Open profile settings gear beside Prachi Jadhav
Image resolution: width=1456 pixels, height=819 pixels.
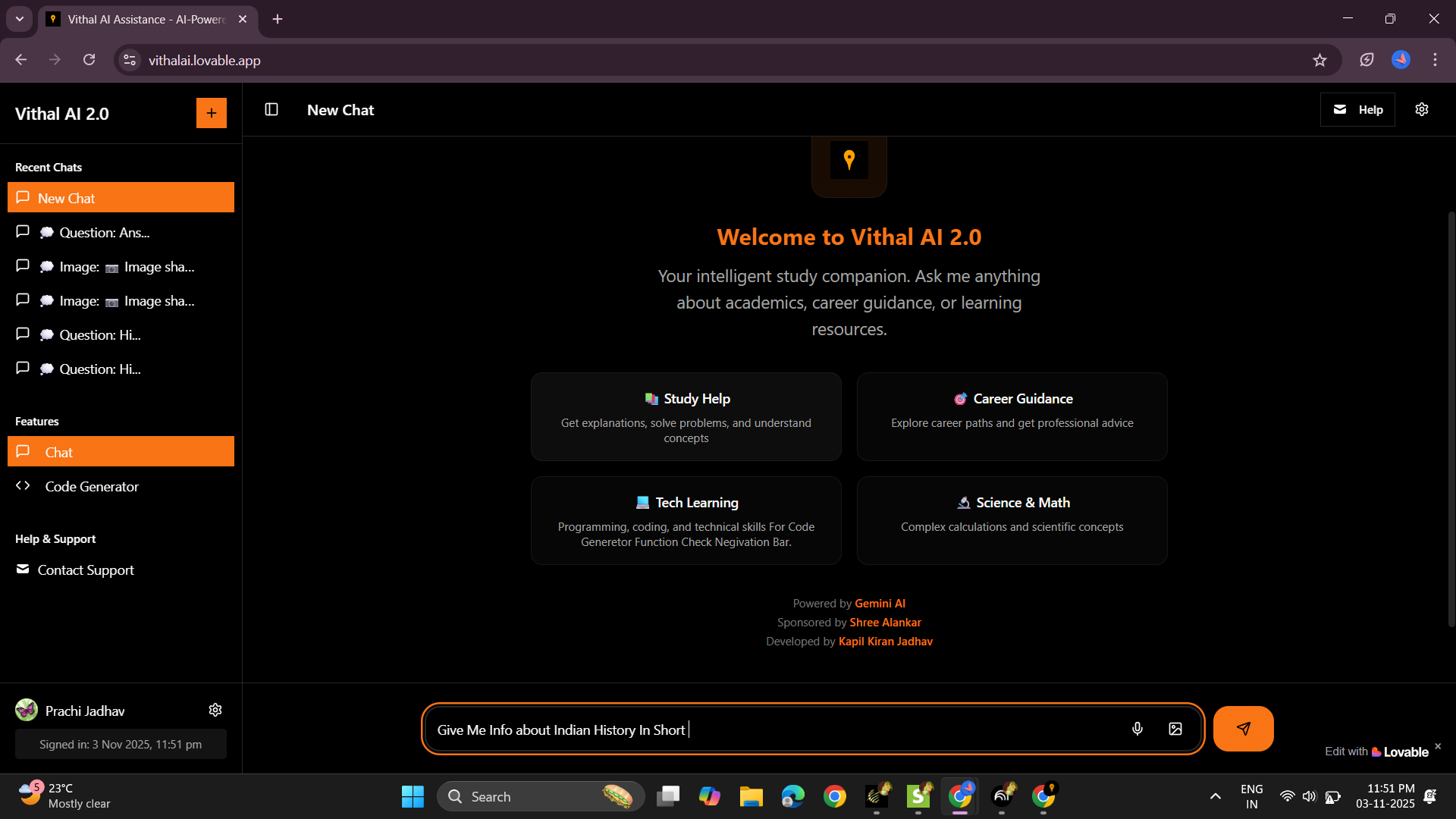point(215,710)
